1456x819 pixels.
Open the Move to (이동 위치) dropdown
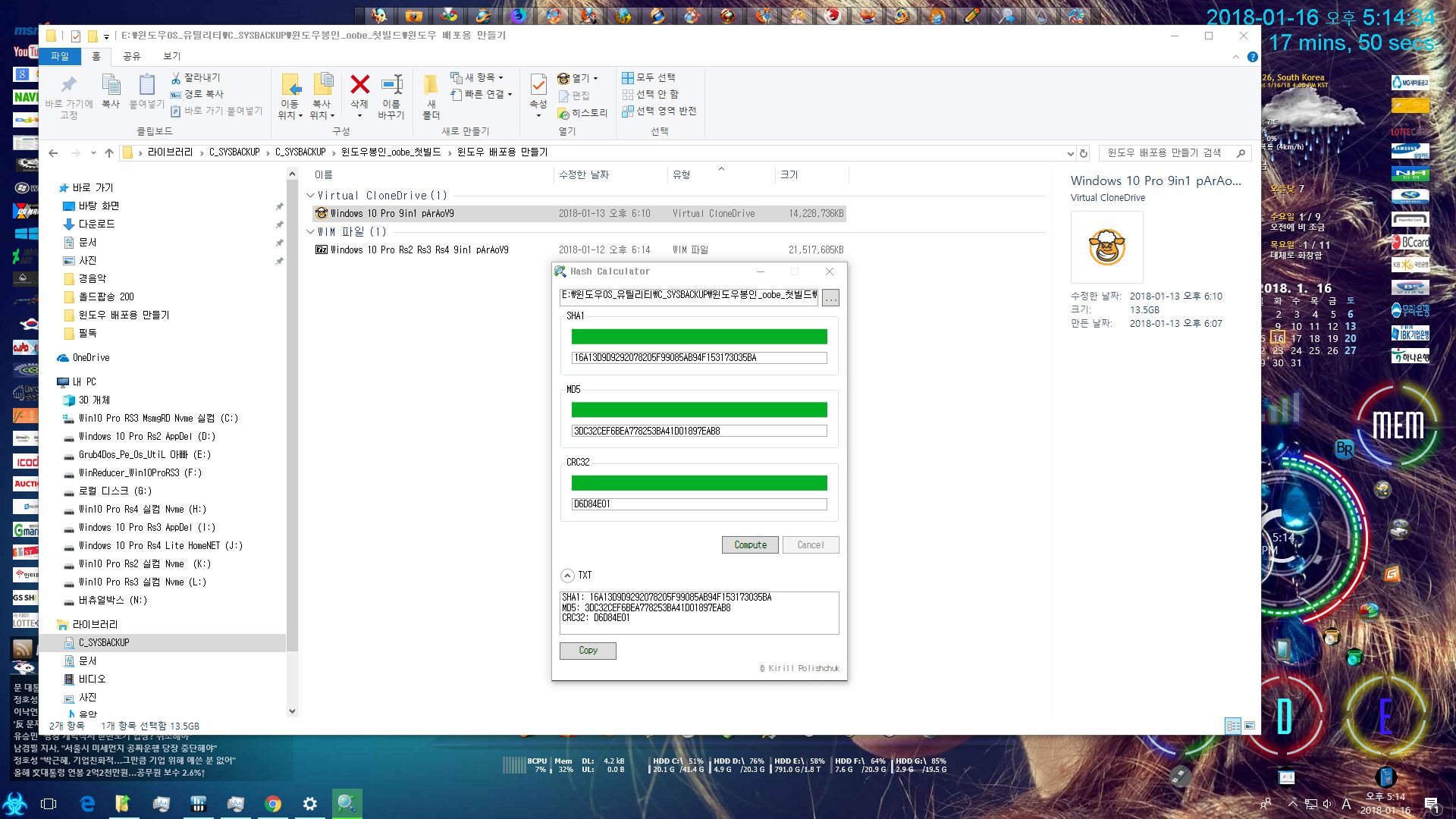click(x=290, y=98)
